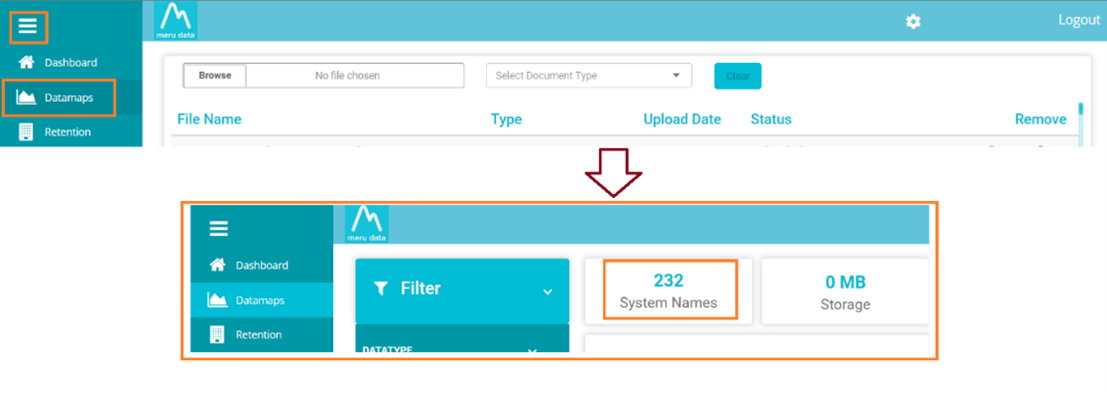Screen dimensions: 1107x399
Task: Click the Type column header
Action: 506,119
